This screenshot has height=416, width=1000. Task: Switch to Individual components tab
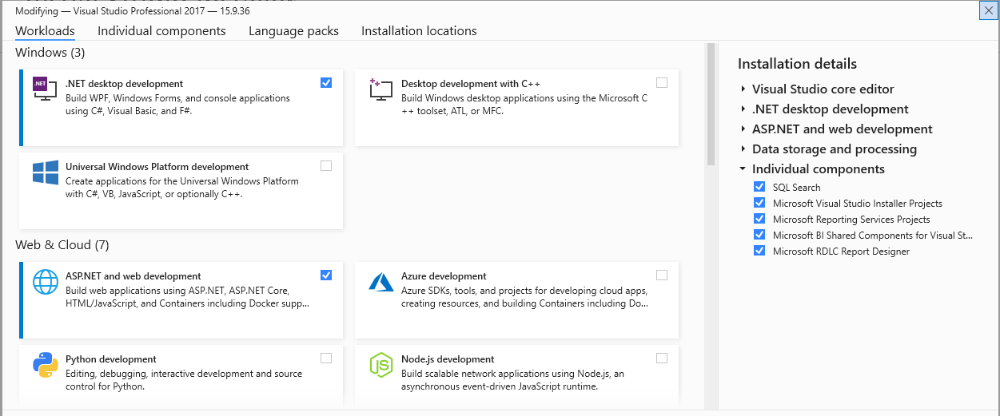pos(161,31)
